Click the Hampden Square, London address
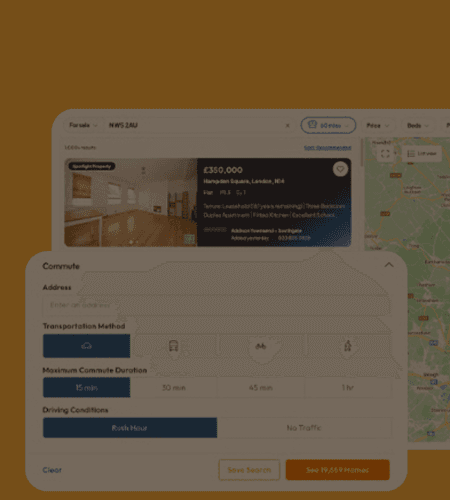The height and width of the screenshot is (500, 450). [x=244, y=181]
